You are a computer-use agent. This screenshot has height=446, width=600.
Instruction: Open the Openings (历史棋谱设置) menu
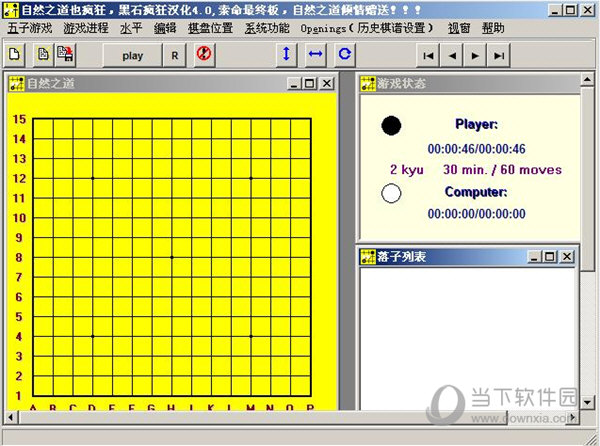[x=367, y=28]
